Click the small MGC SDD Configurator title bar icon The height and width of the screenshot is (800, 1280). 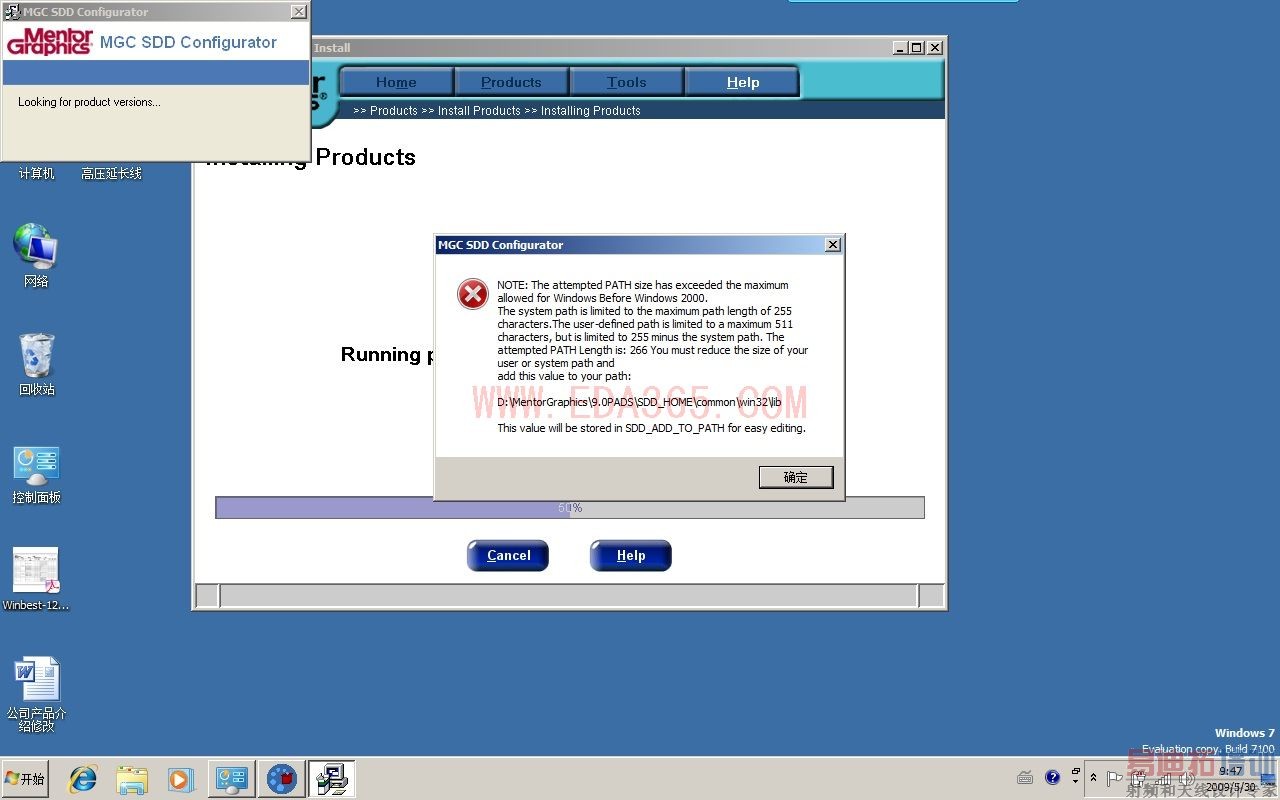[12, 12]
